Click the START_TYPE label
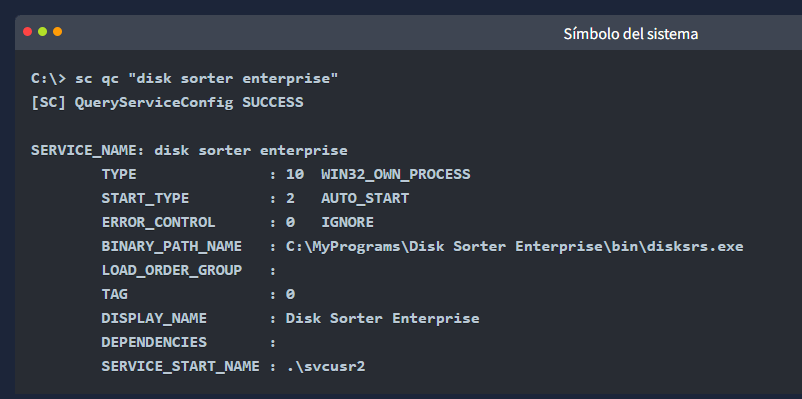This screenshot has width=802, height=399. click(145, 199)
